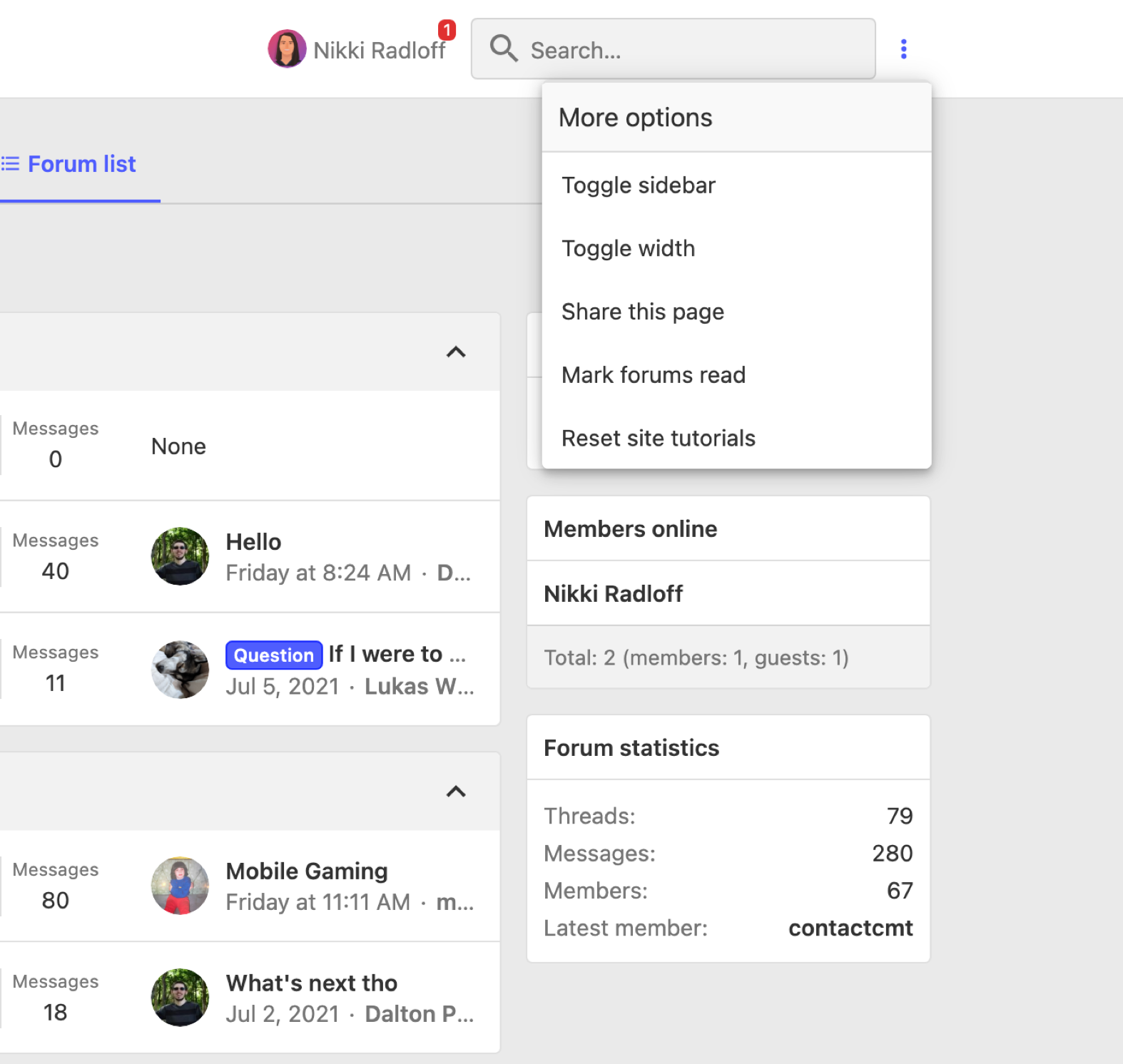Open latest member contactcmt profile
The image size is (1123, 1064).
click(x=850, y=928)
